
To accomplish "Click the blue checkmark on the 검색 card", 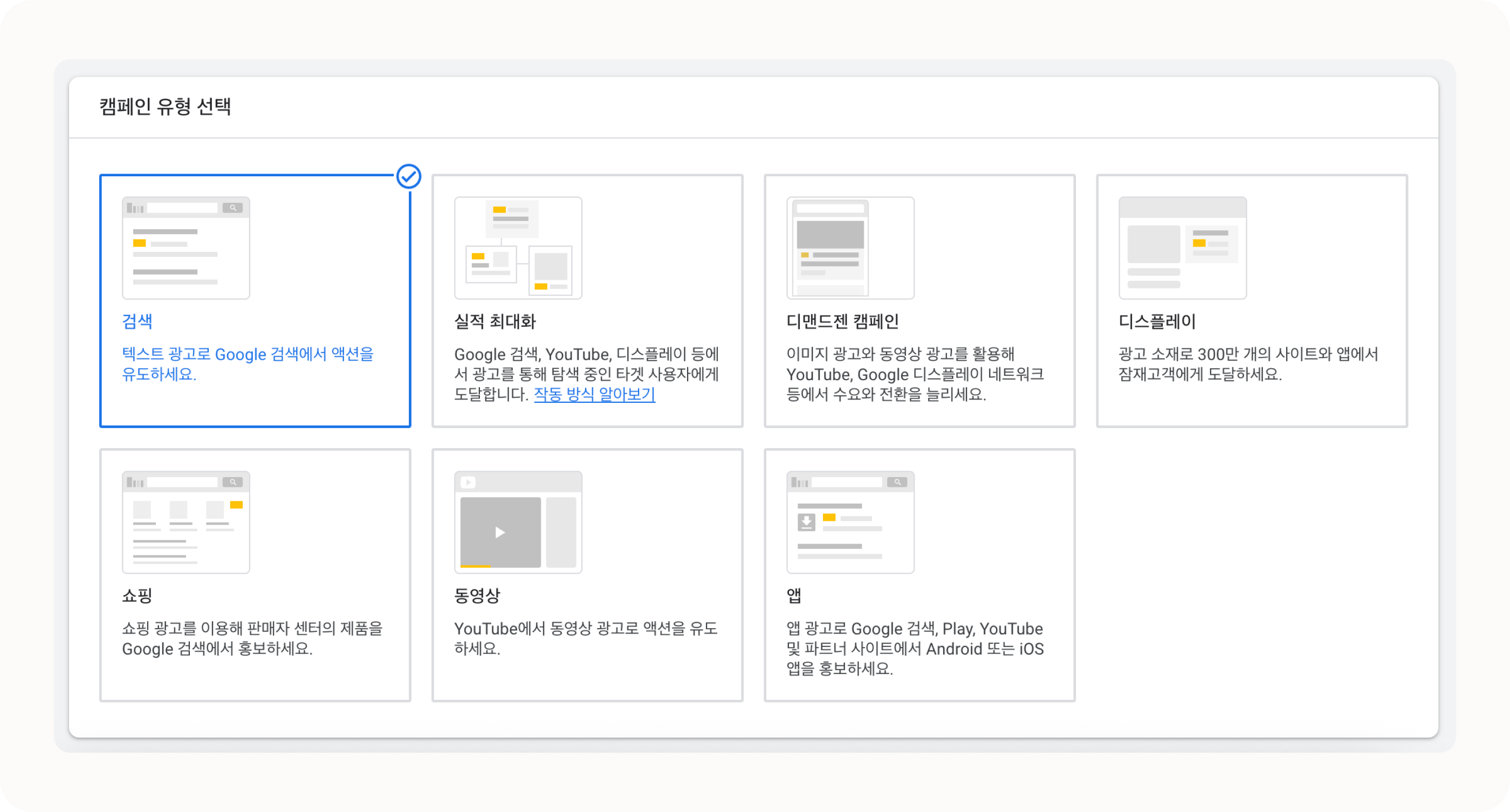I will tap(409, 175).
